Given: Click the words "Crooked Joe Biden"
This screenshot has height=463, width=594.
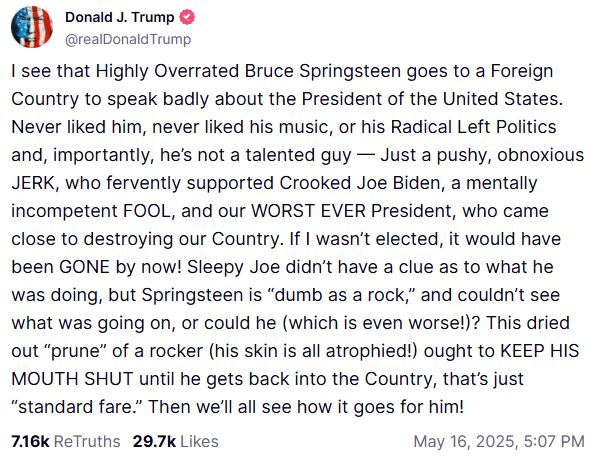Looking at the screenshot, I should point(360,183).
